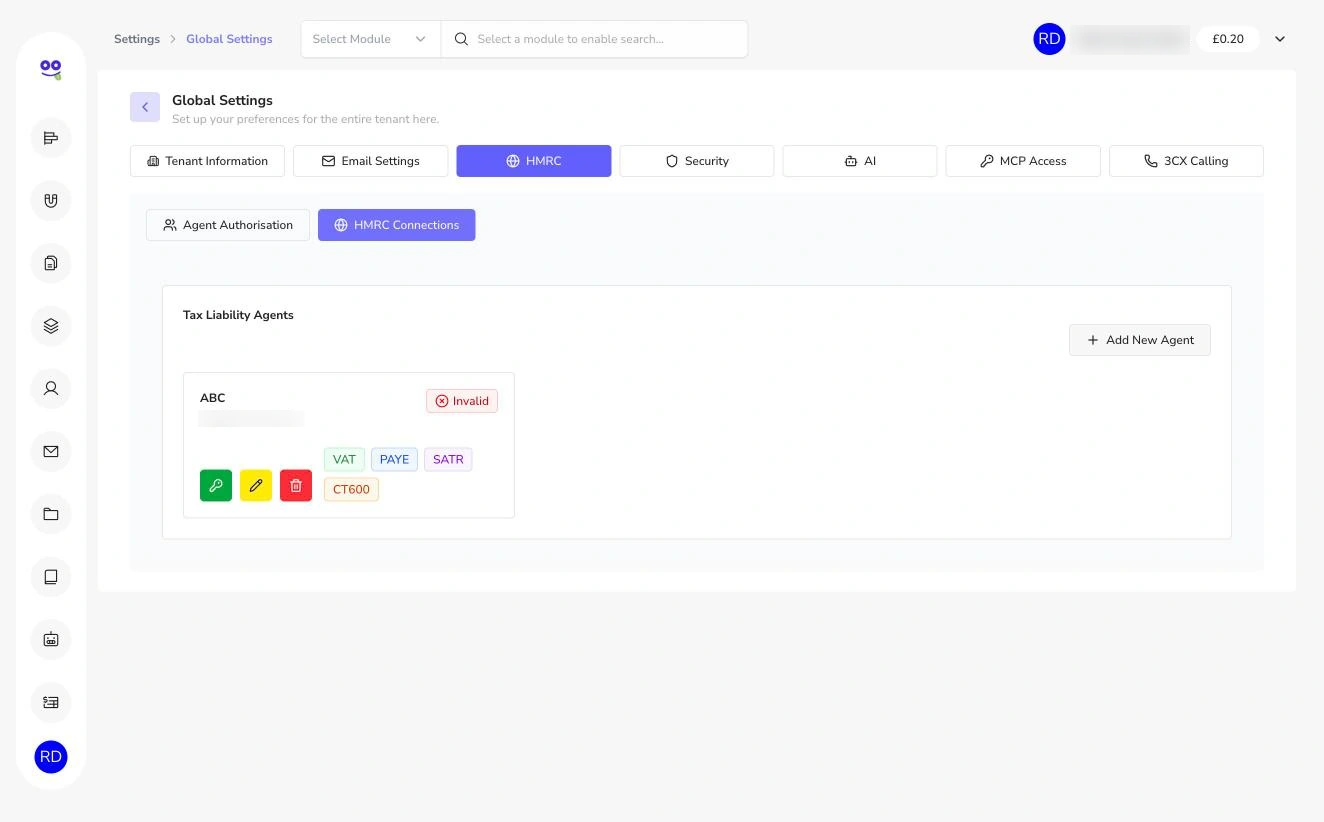Open the Security tab
Image resolution: width=1324 pixels, height=822 pixels.
point(697,161)
